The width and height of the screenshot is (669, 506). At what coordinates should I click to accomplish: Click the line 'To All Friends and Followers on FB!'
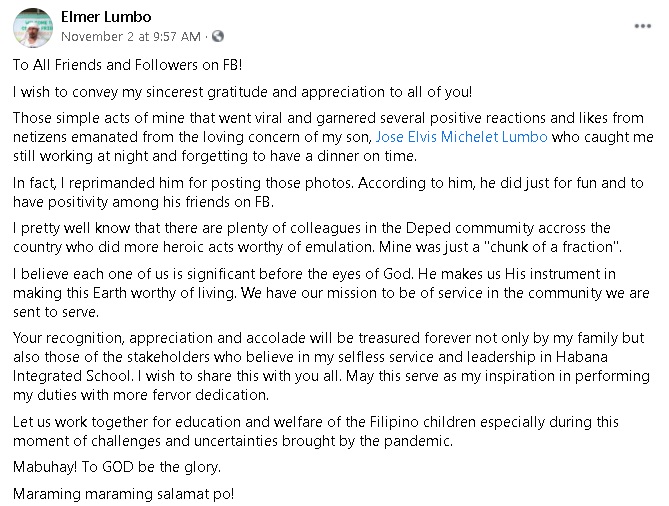click(128, 65)
